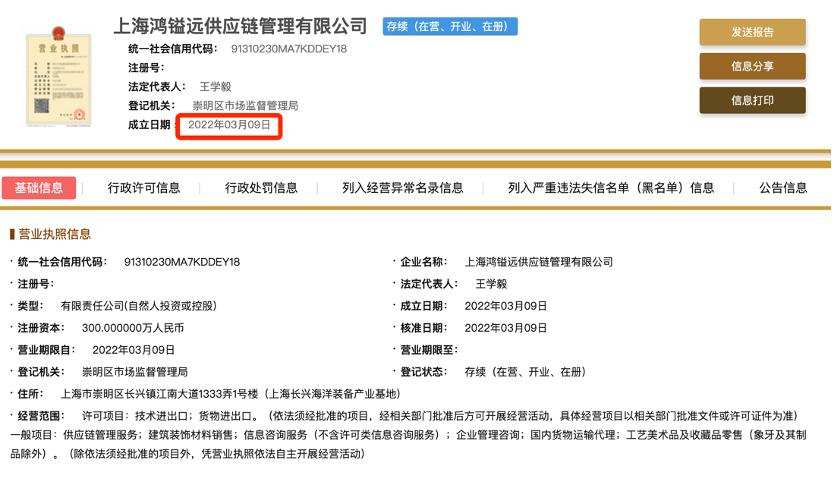Click the 核准日期 date value

(x=506, y=328)
